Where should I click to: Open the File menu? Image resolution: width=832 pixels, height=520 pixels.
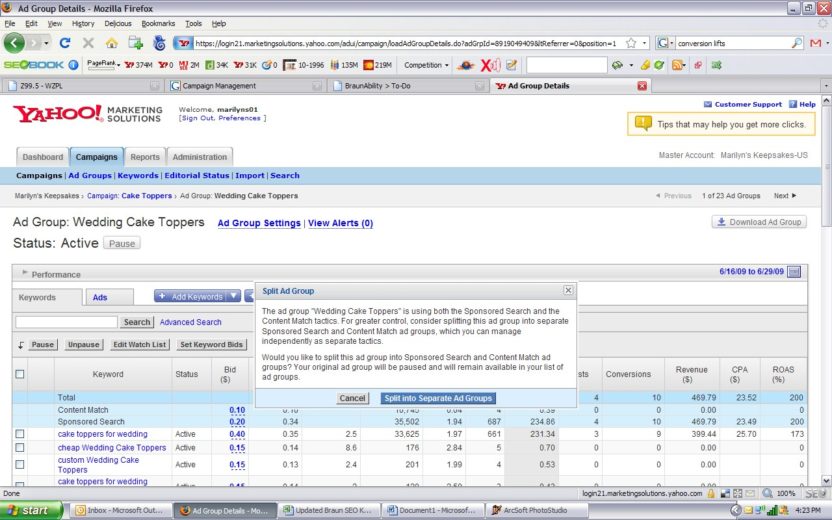(x=10, y=23)
